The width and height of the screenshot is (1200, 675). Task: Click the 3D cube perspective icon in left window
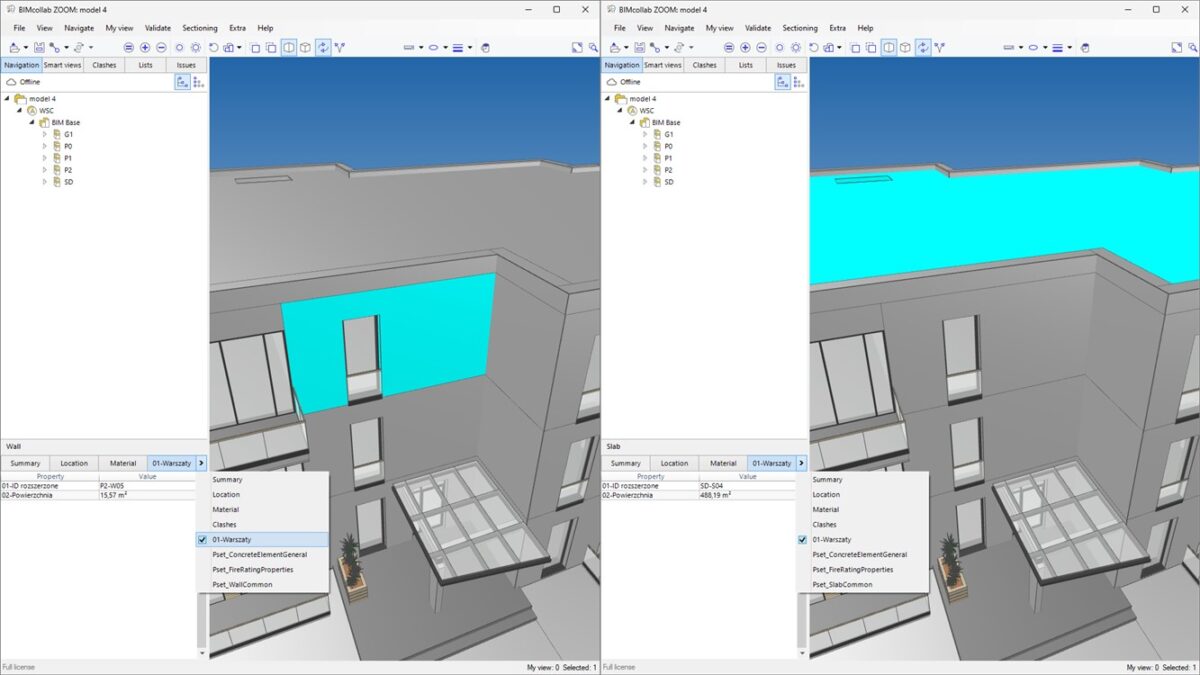[306, 47]
